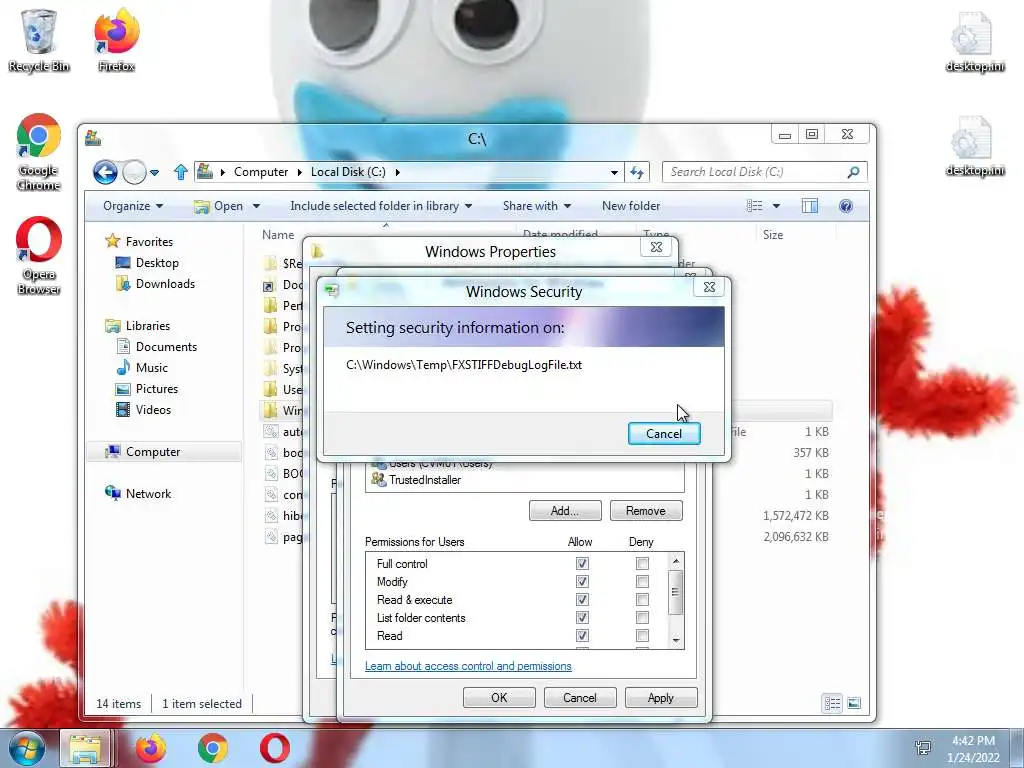Expand the view options dropdown arrow
Image resolution: width=1024 pixels, height=768 pixels.
(x=776, y=206)
